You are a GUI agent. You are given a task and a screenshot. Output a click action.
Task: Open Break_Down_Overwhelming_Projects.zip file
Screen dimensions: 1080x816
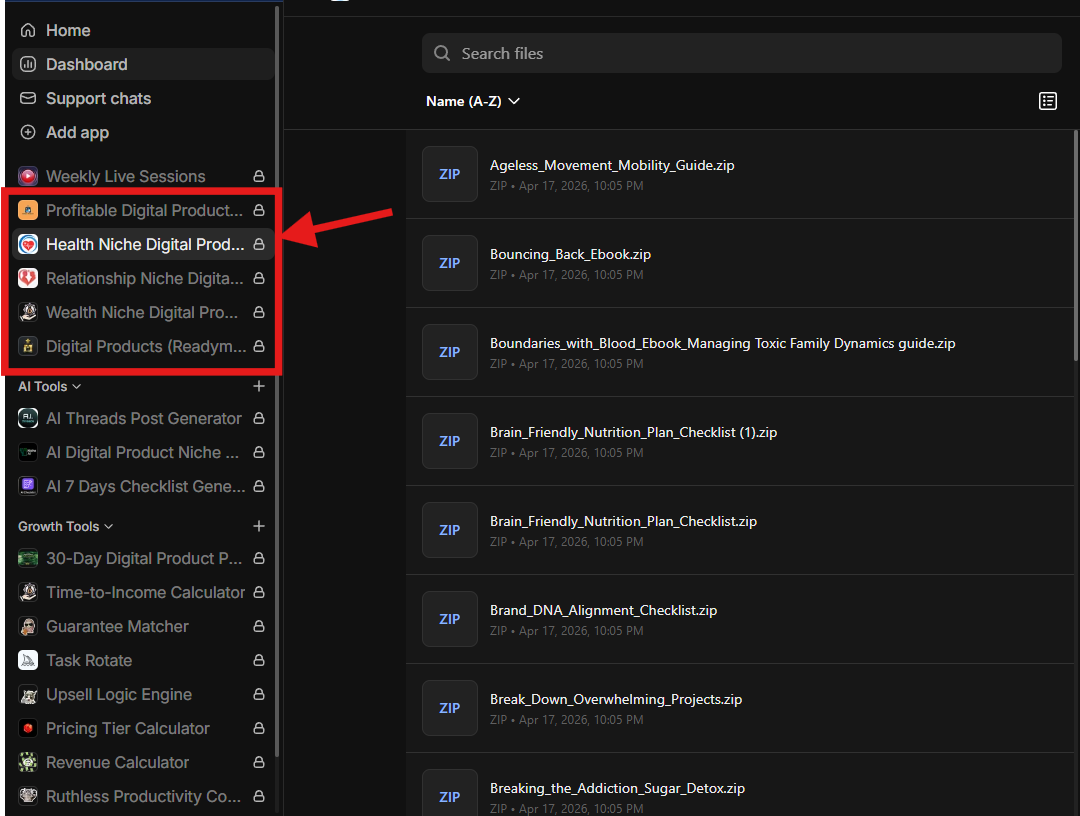click(739, 708)
